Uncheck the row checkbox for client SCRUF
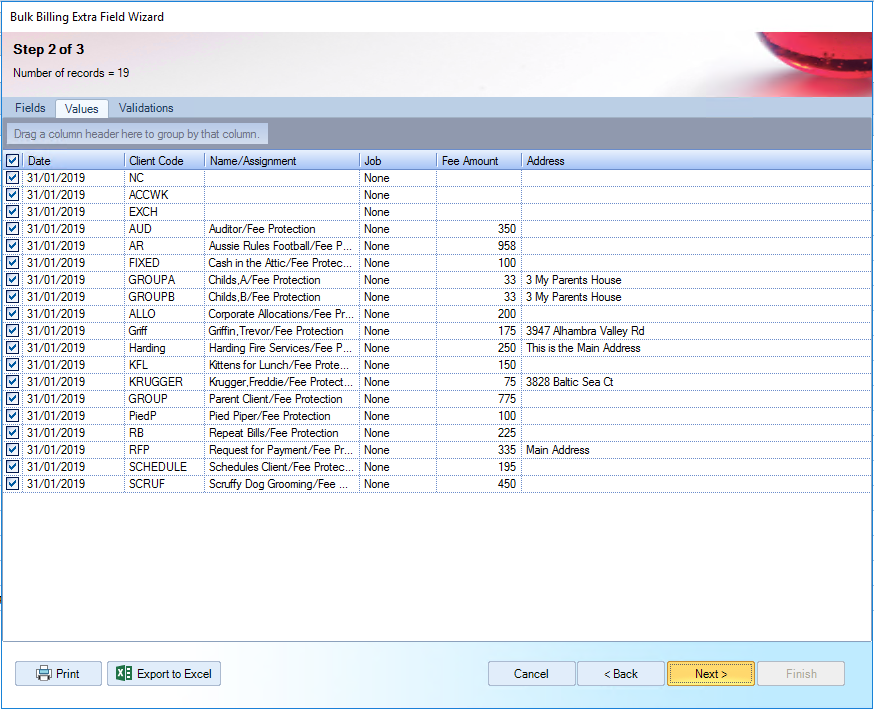This screenshot has height=710, width=874. pyautogui.click(x=12, y=484)
